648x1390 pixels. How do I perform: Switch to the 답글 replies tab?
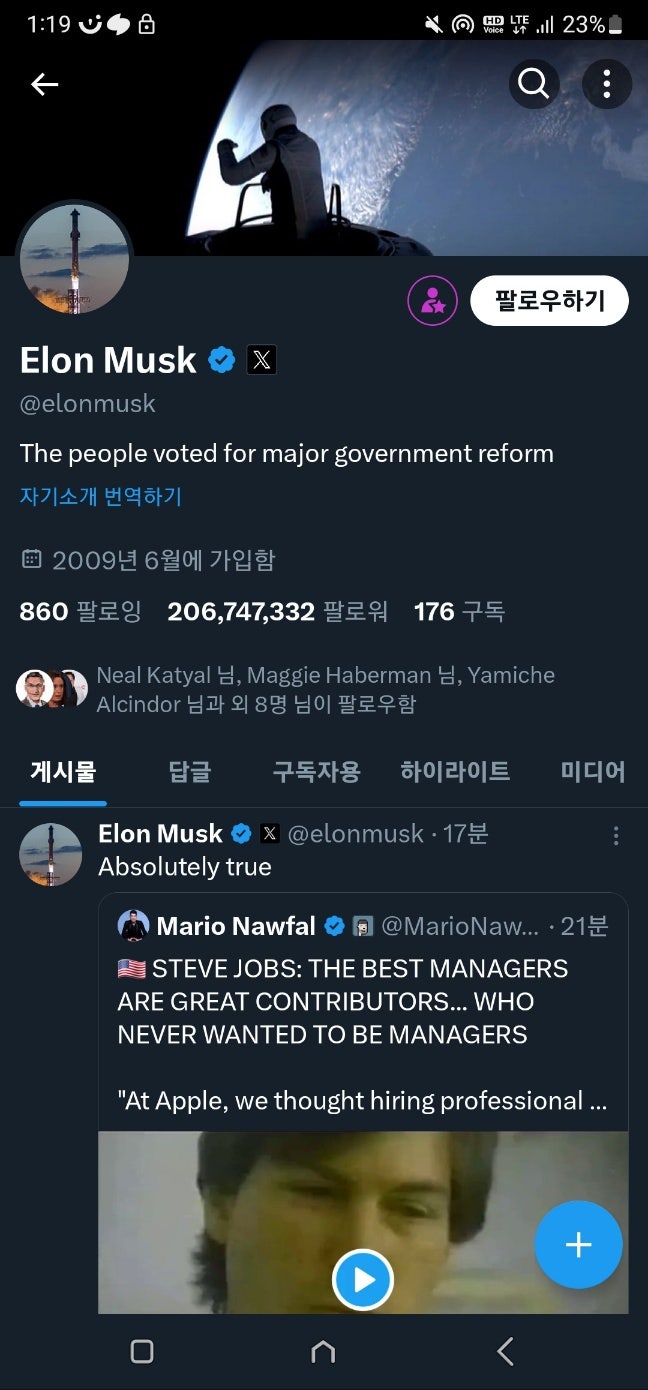tap(190, 771)
